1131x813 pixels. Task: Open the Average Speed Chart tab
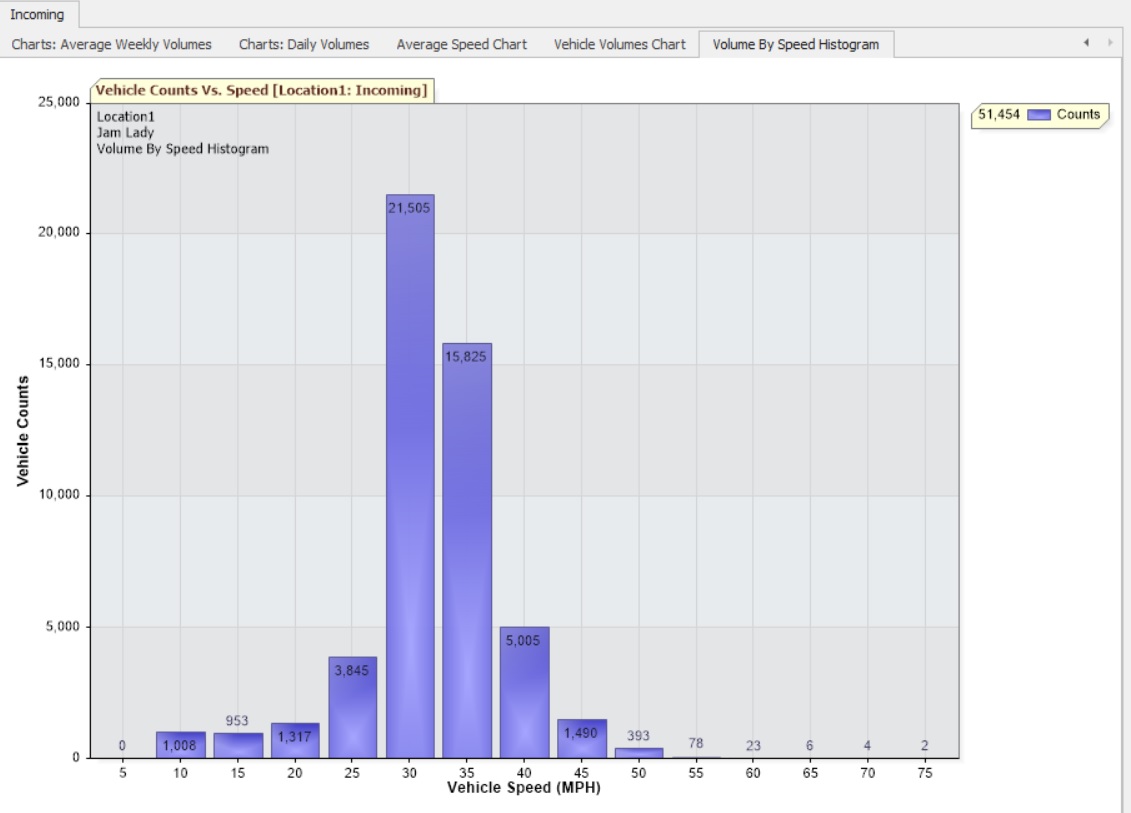point(462,44)
